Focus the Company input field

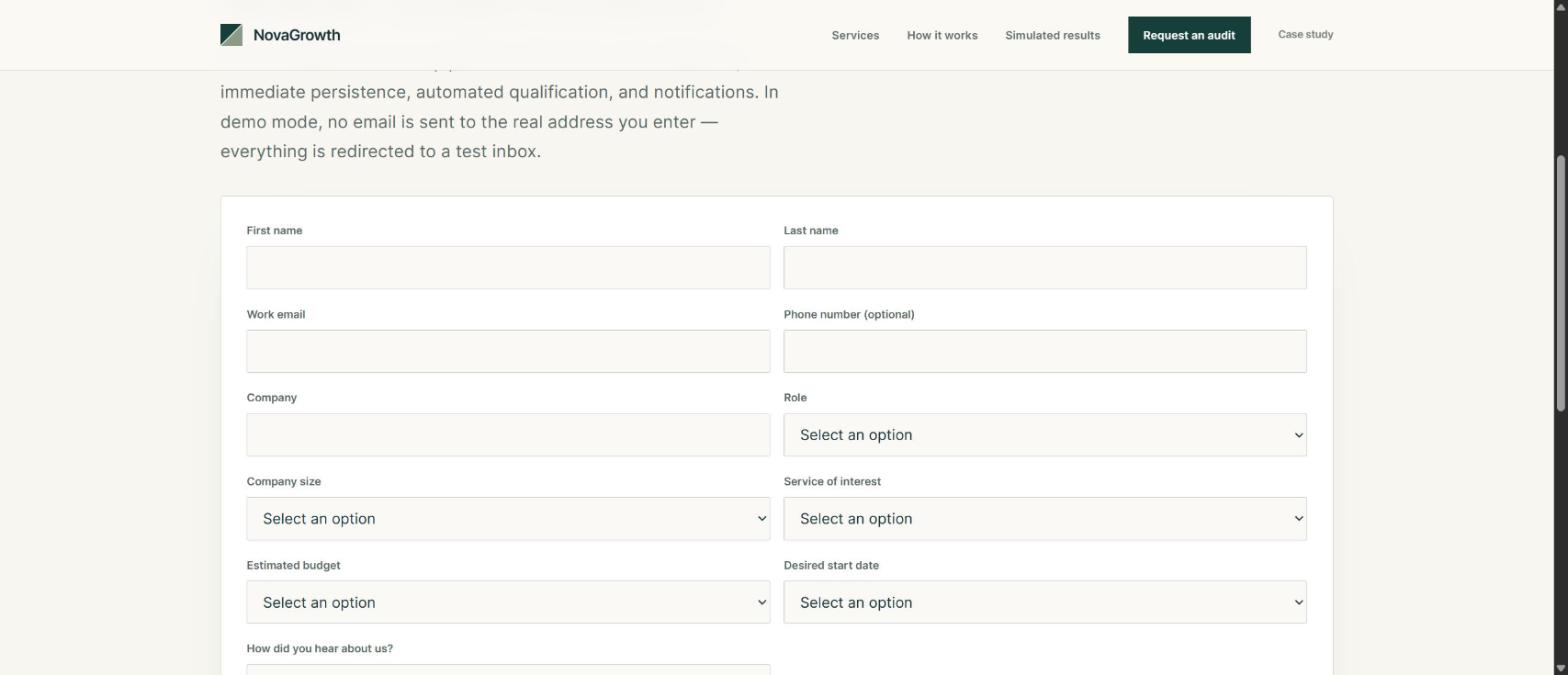pos(508,435)
